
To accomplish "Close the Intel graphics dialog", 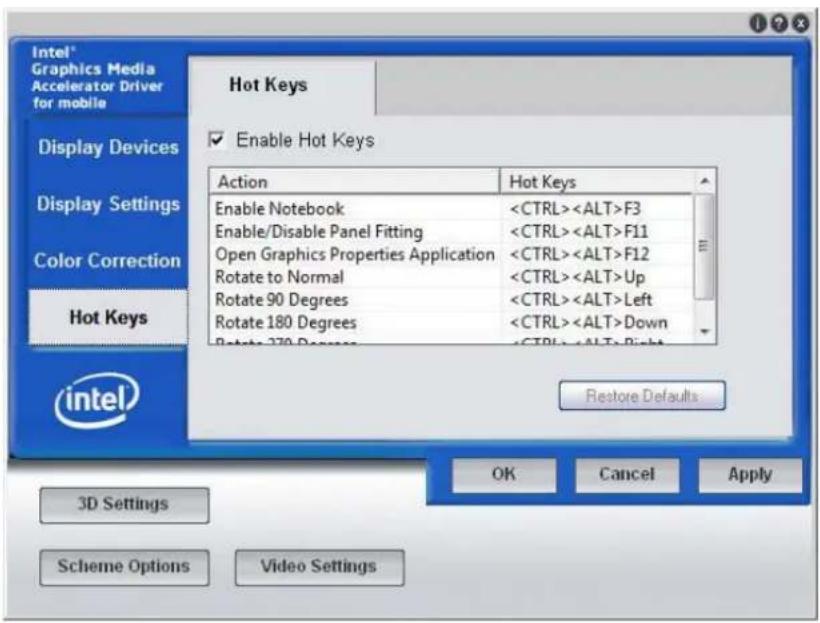I will pyautogui.click(x=800, y=23).
